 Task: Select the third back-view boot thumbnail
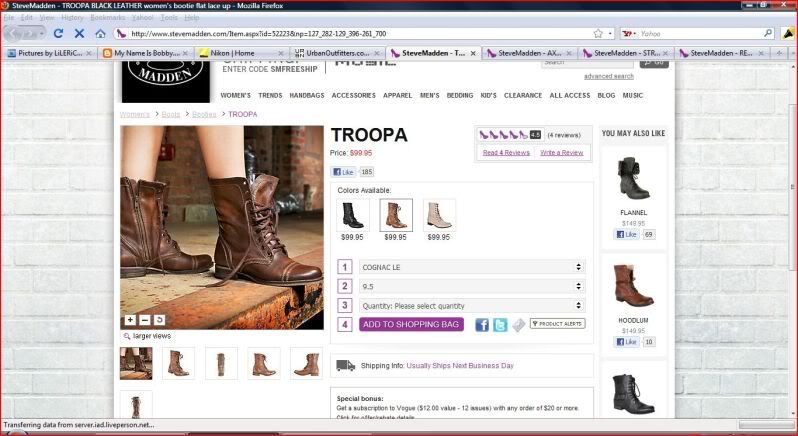pos(221,363)
